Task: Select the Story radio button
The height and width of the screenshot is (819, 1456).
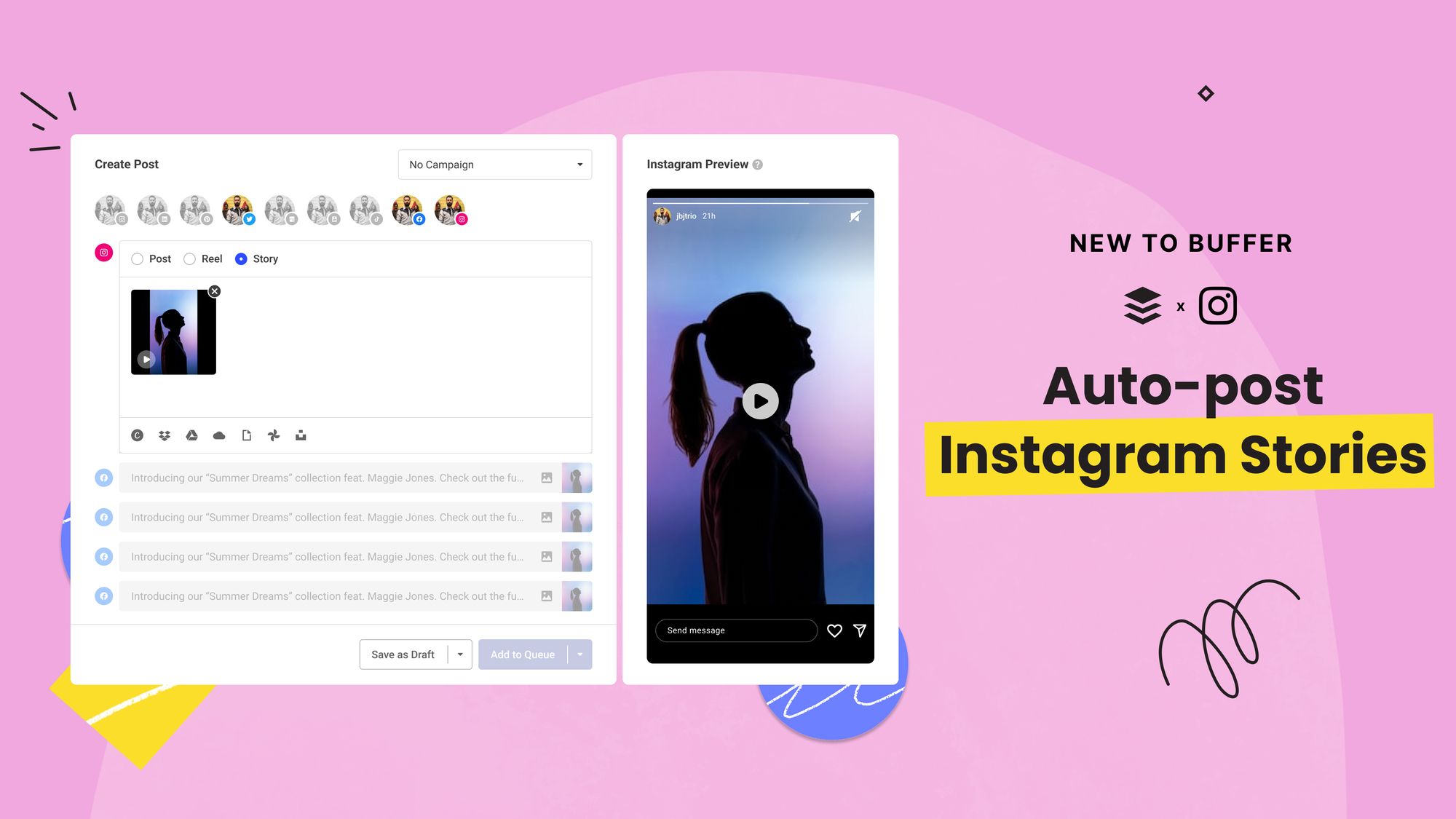Action: tap(240, 259)
